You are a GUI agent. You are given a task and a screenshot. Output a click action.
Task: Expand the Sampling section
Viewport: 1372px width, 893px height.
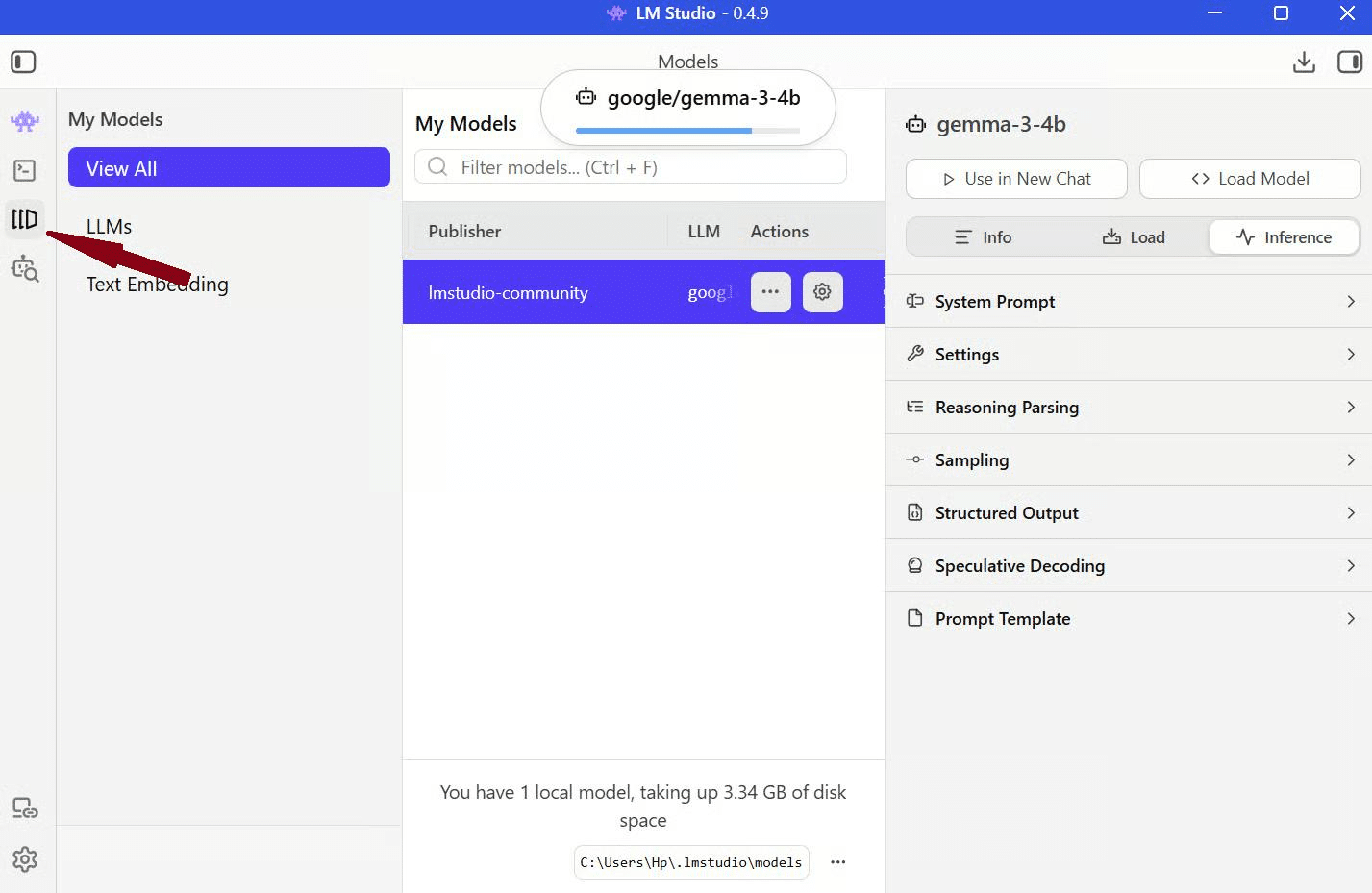click(x=1129, y=460)
